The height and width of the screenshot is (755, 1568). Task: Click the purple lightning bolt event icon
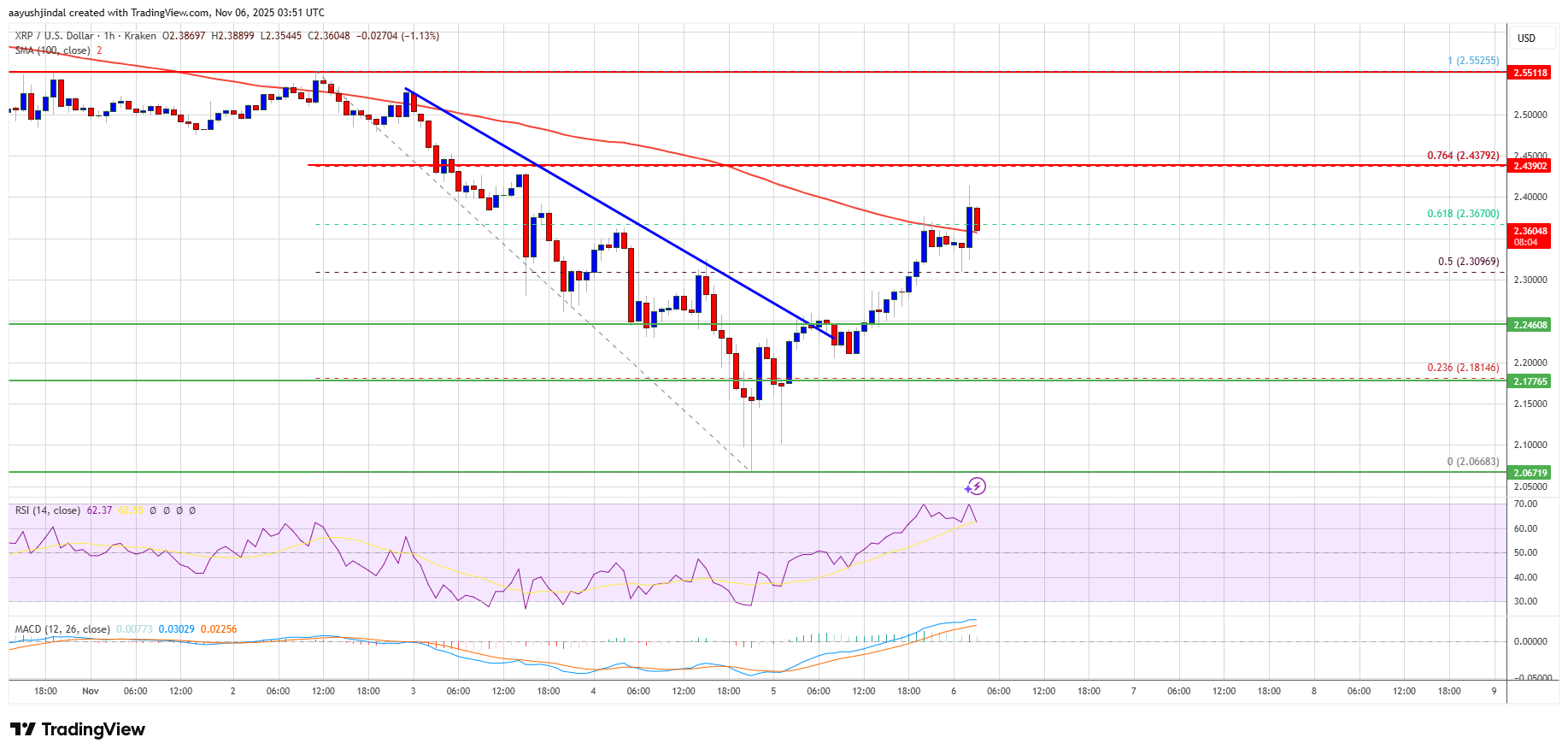pos(976,487)
